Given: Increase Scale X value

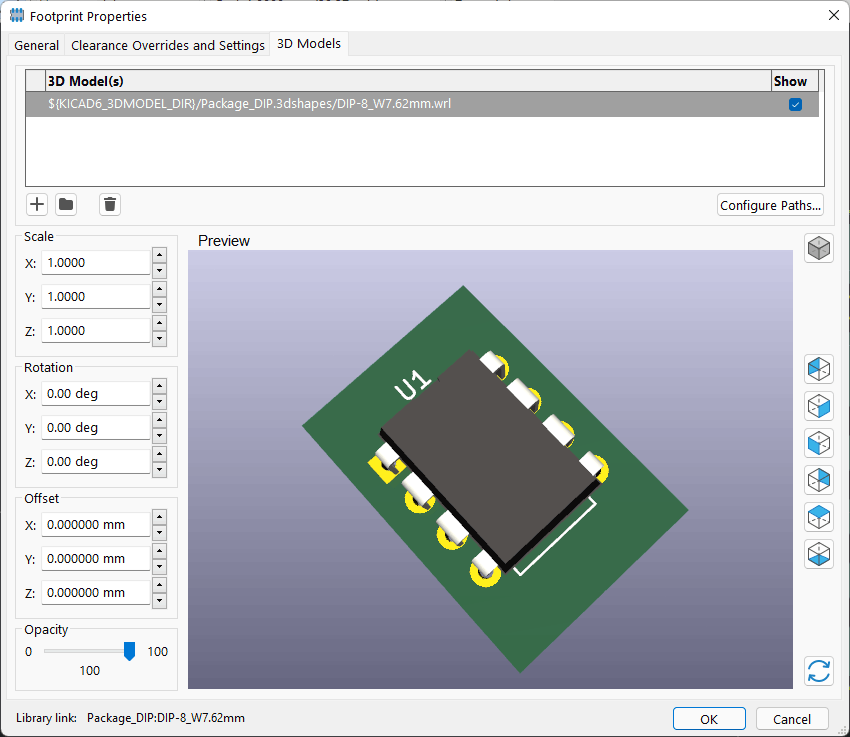Looking at the screenshot, I should click(x=159, y=255).
